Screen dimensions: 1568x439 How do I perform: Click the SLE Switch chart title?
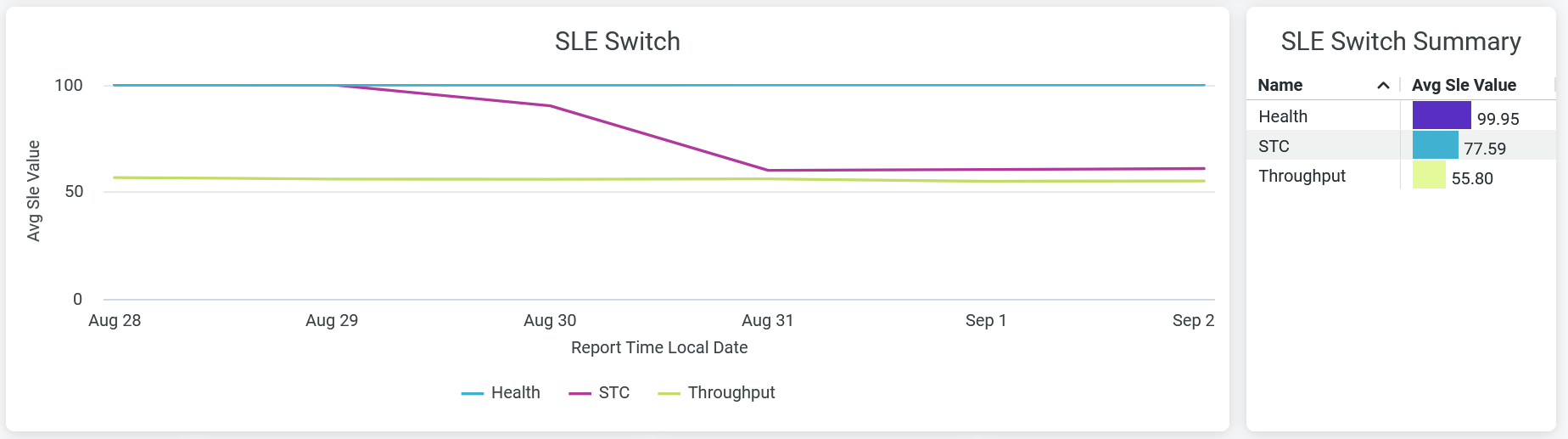pos(617,42)
